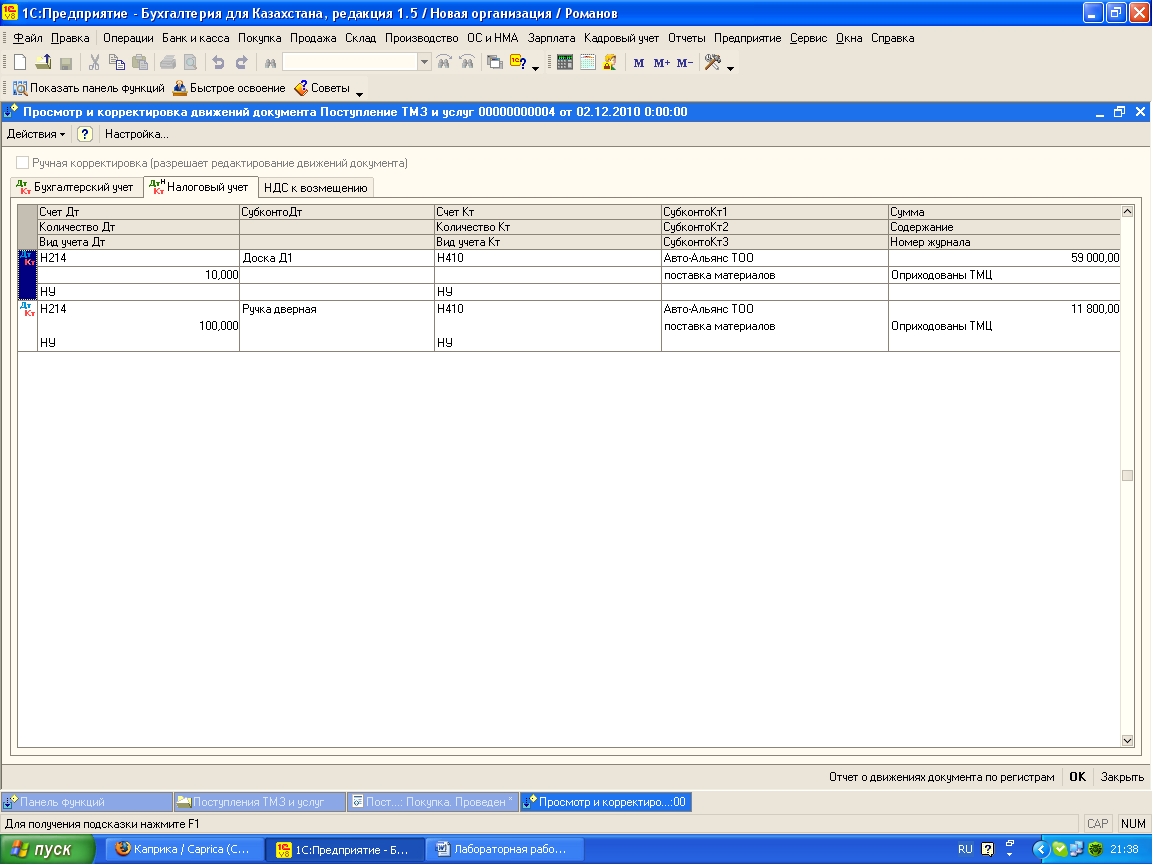Click the yellow question mark help icon
Screen dimensions: 1152x864
pos(84,134)
